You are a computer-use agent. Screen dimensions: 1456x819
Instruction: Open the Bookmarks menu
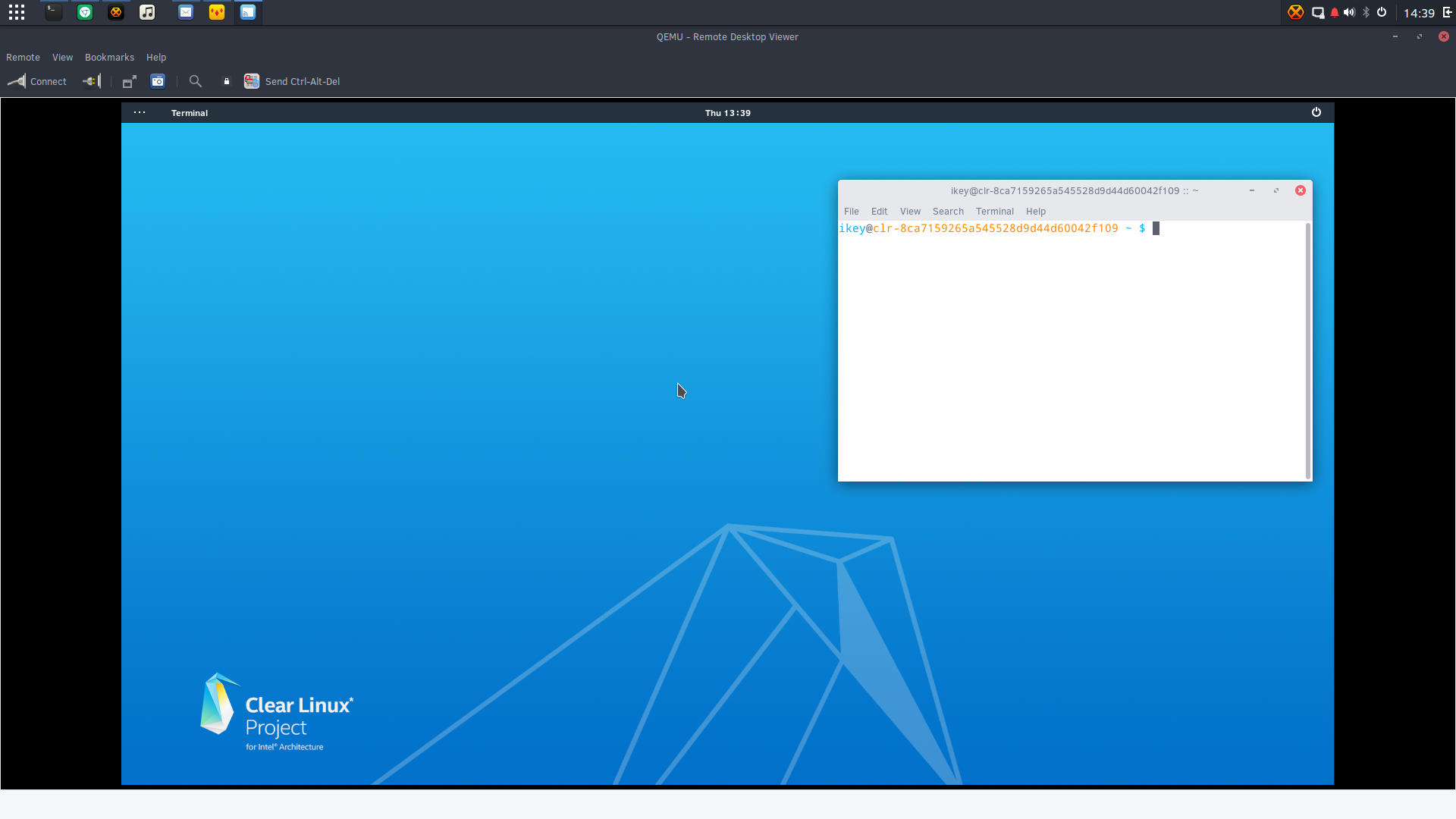point(109,58)
